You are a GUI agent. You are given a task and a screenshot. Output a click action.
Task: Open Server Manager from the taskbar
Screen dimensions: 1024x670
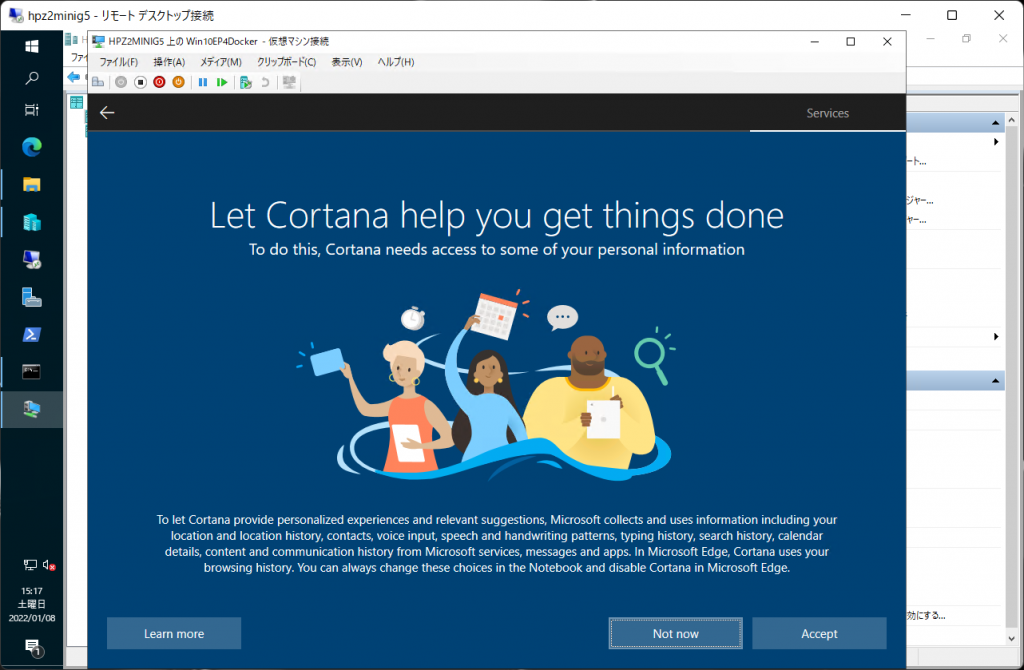coord(31,298)
